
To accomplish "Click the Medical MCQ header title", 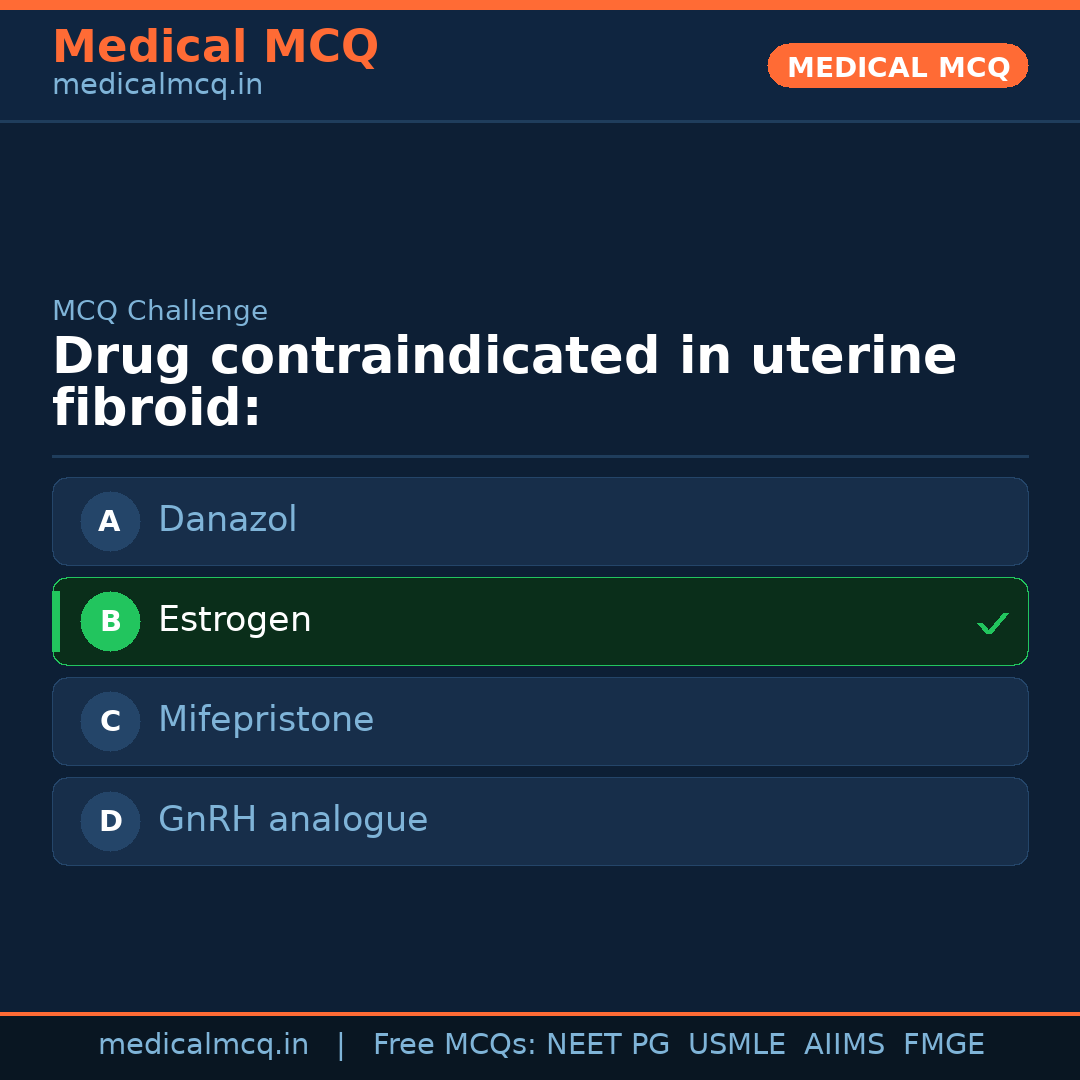I will tap(215, 47).
